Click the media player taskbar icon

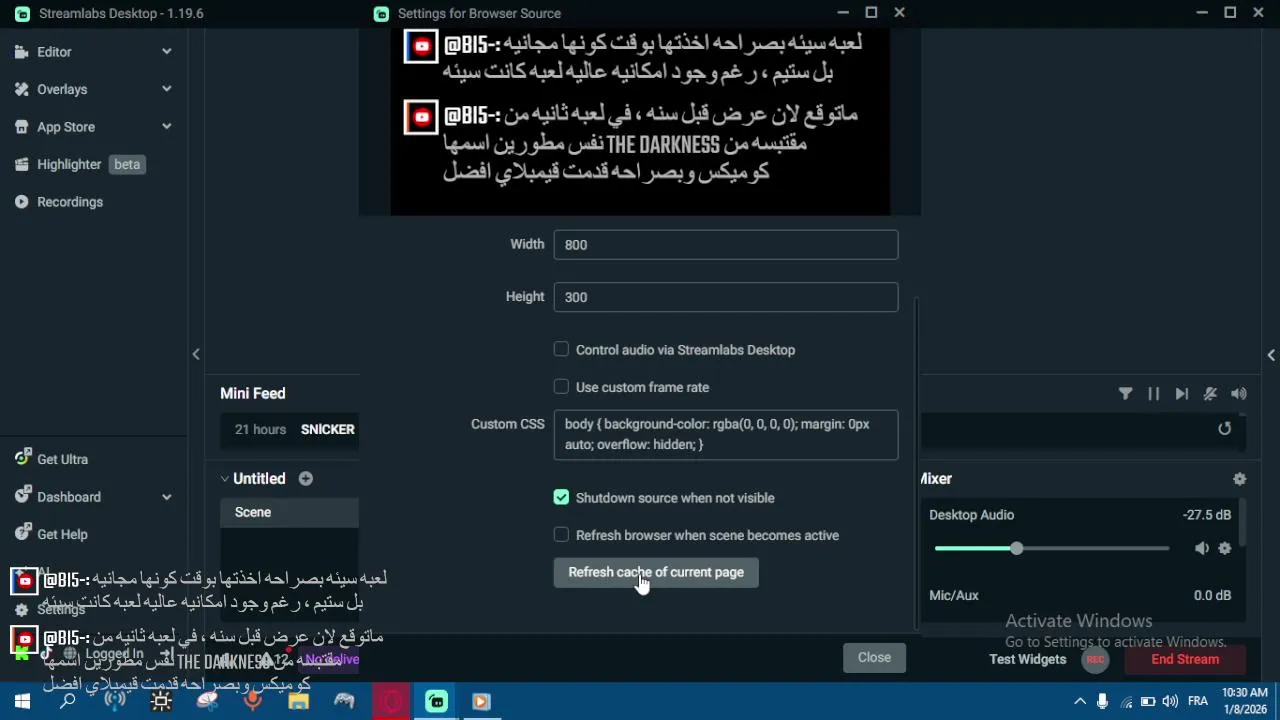[482, 701]
